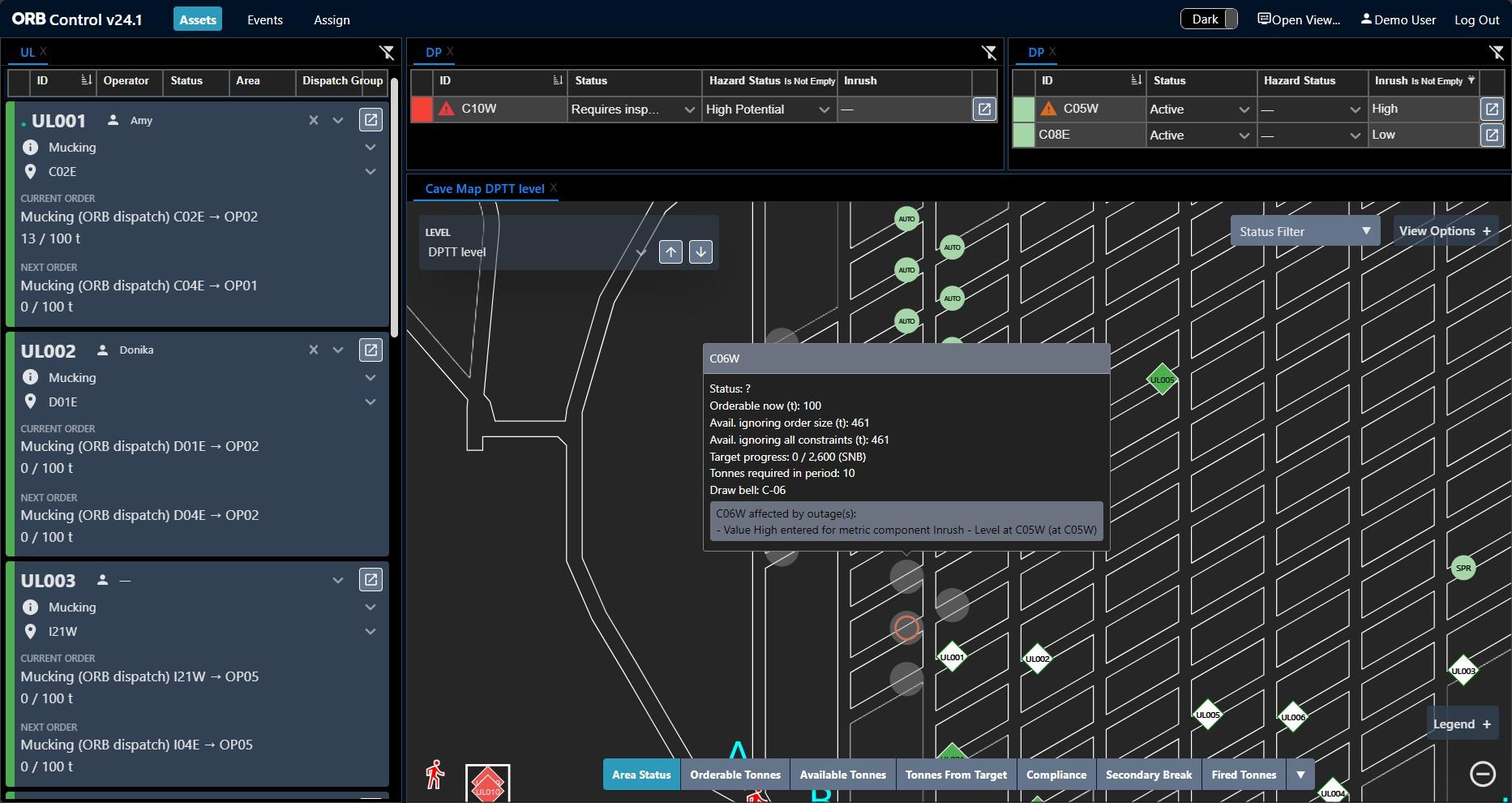Click the zoom out minus icon on map
This screenshot has height=803, width=1512.
(x=1483, y=774)
